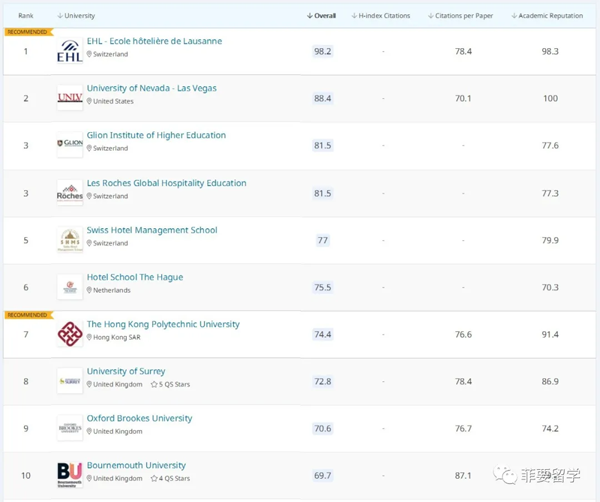The image size is (600, 502).
Task: Click the Recommended badge above EHL row
Action: click(28, 32)
